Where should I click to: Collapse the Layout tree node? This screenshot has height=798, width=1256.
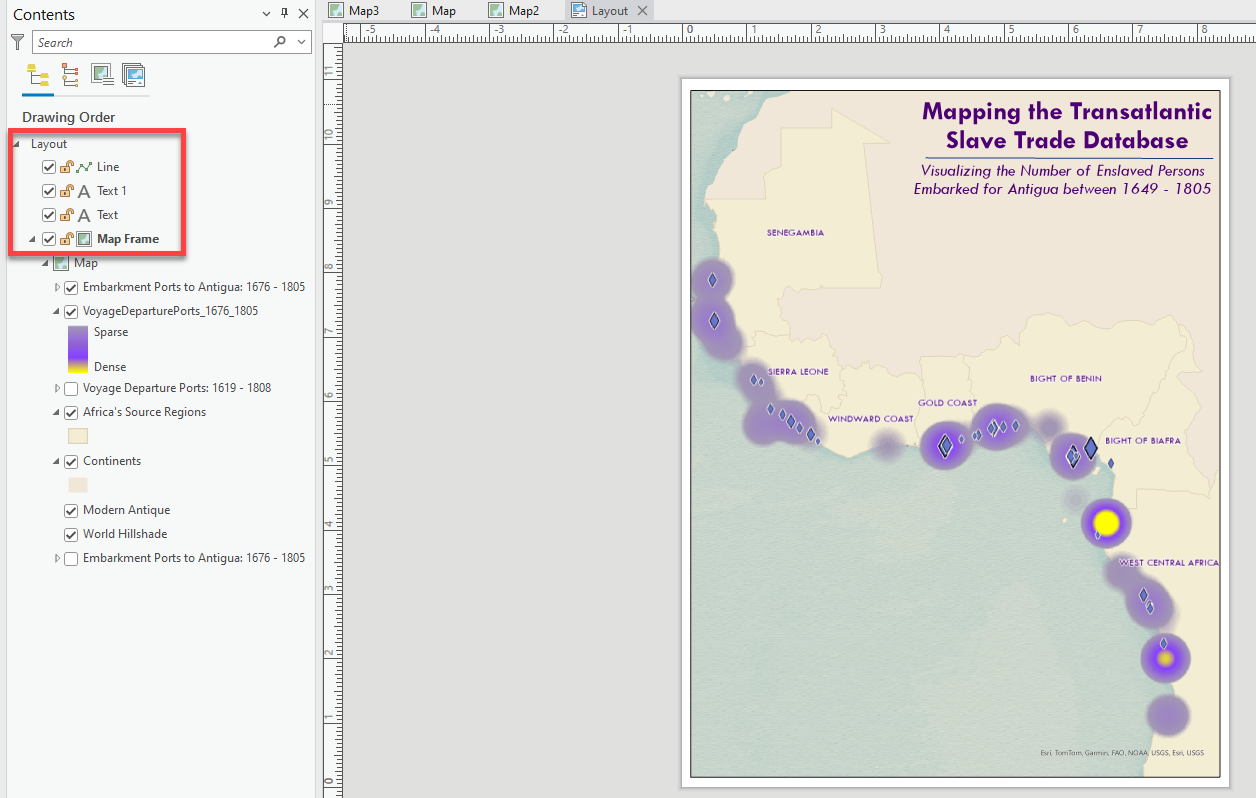16,144
